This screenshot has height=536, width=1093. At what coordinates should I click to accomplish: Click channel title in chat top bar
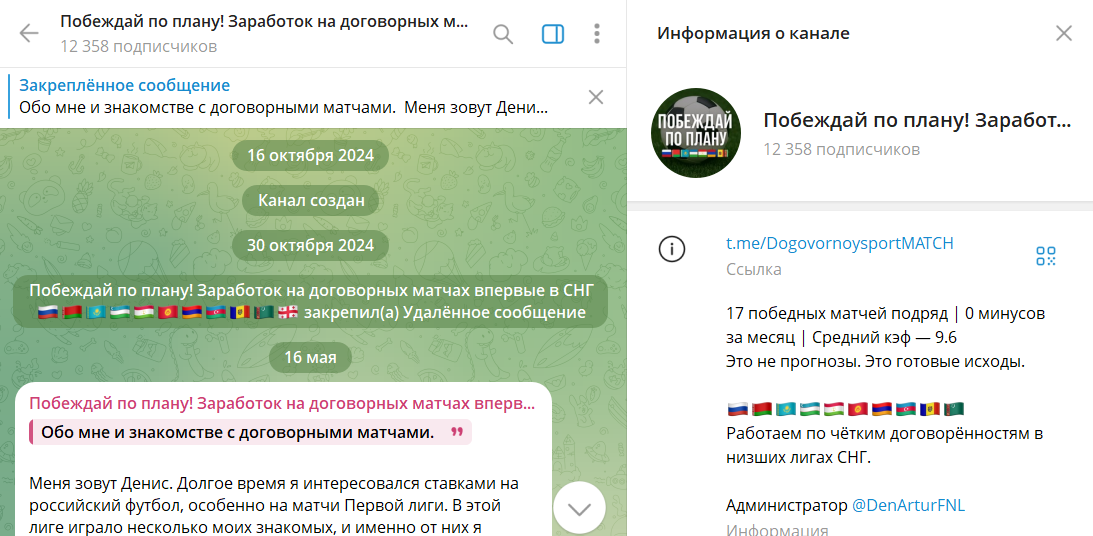tap(262, 22)
